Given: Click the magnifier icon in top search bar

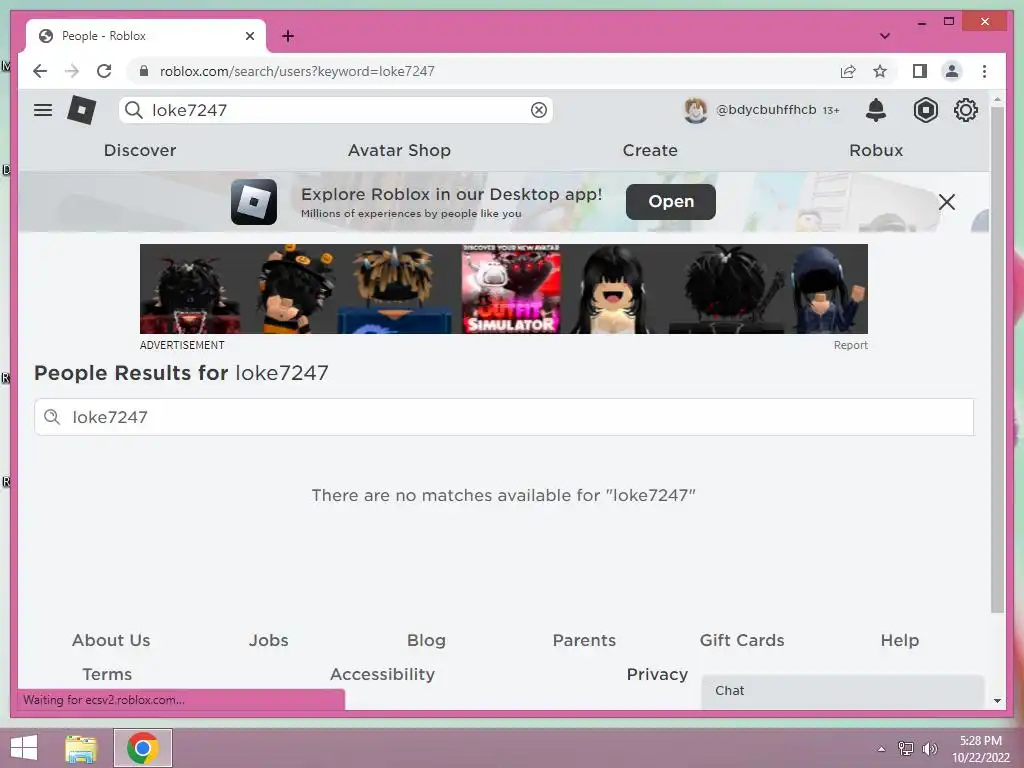Looking at the screenshot, I should pos(134,110).
